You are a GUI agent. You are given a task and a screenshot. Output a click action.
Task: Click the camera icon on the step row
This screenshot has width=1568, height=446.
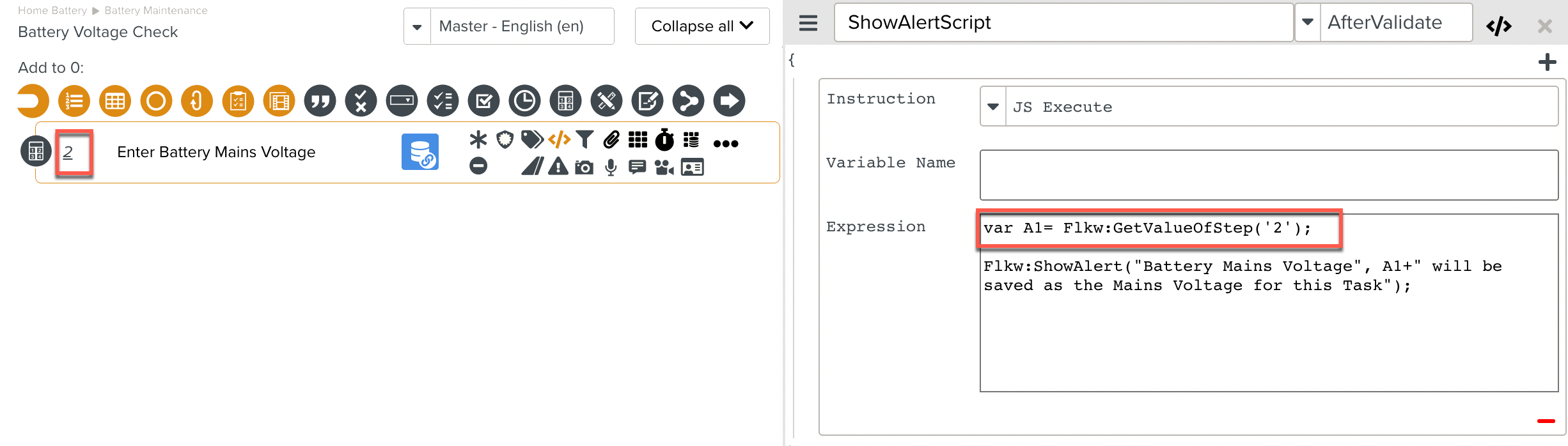point(584,167)
